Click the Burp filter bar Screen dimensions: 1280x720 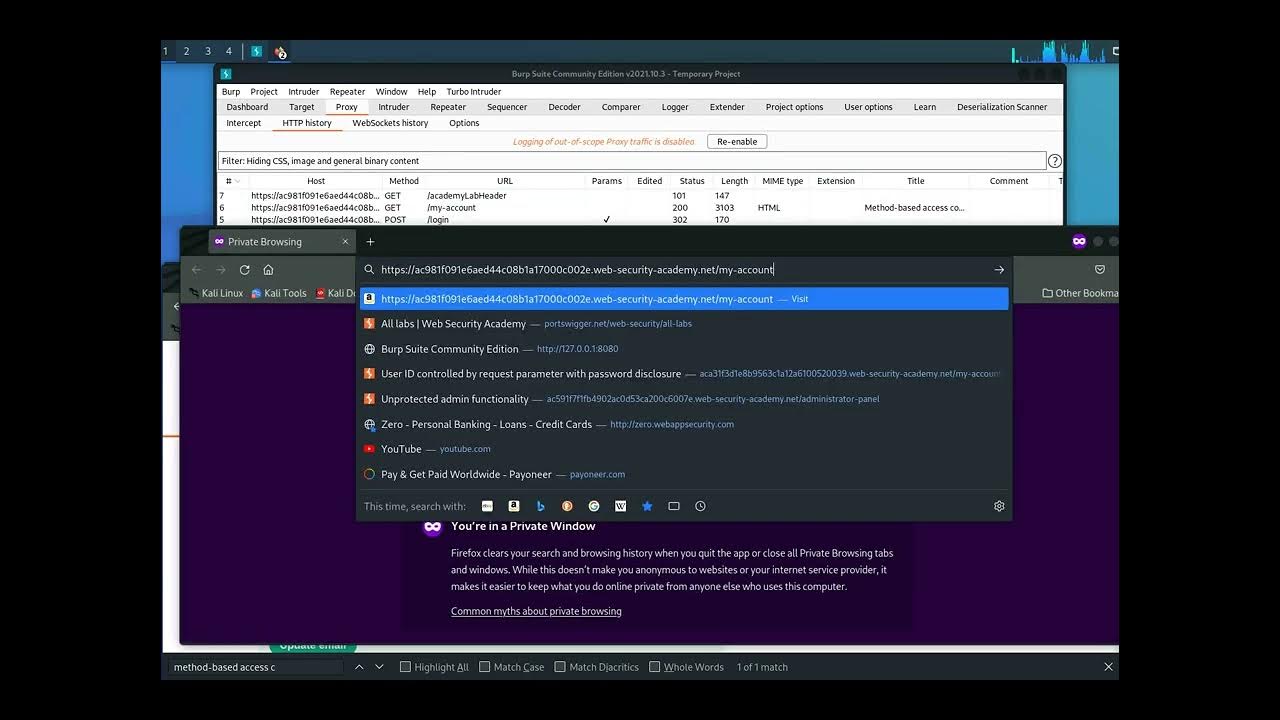(x=632, y=161)
